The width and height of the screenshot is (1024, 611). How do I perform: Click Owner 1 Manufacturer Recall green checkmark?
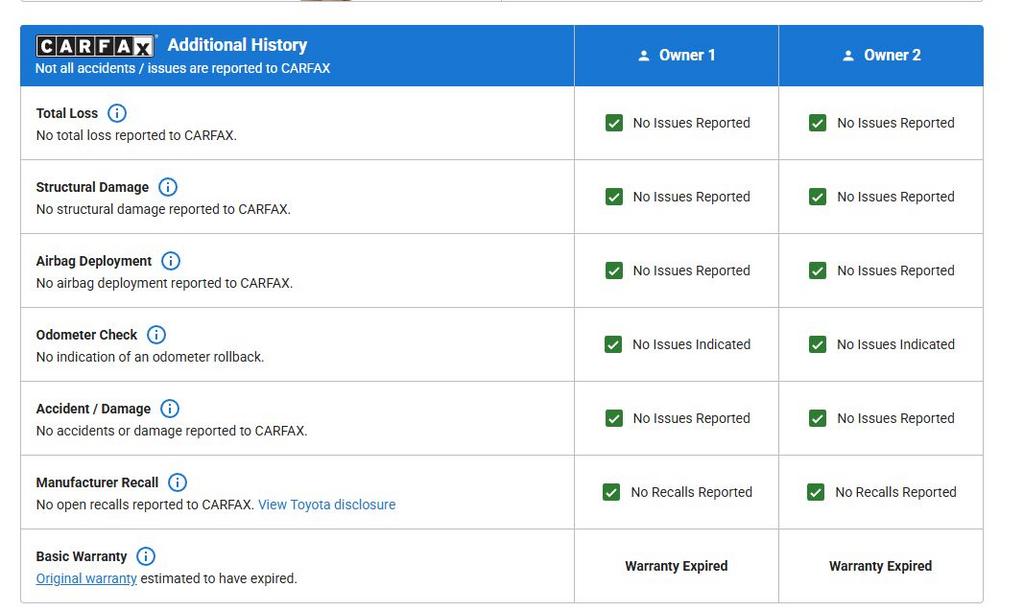(612, 492)
